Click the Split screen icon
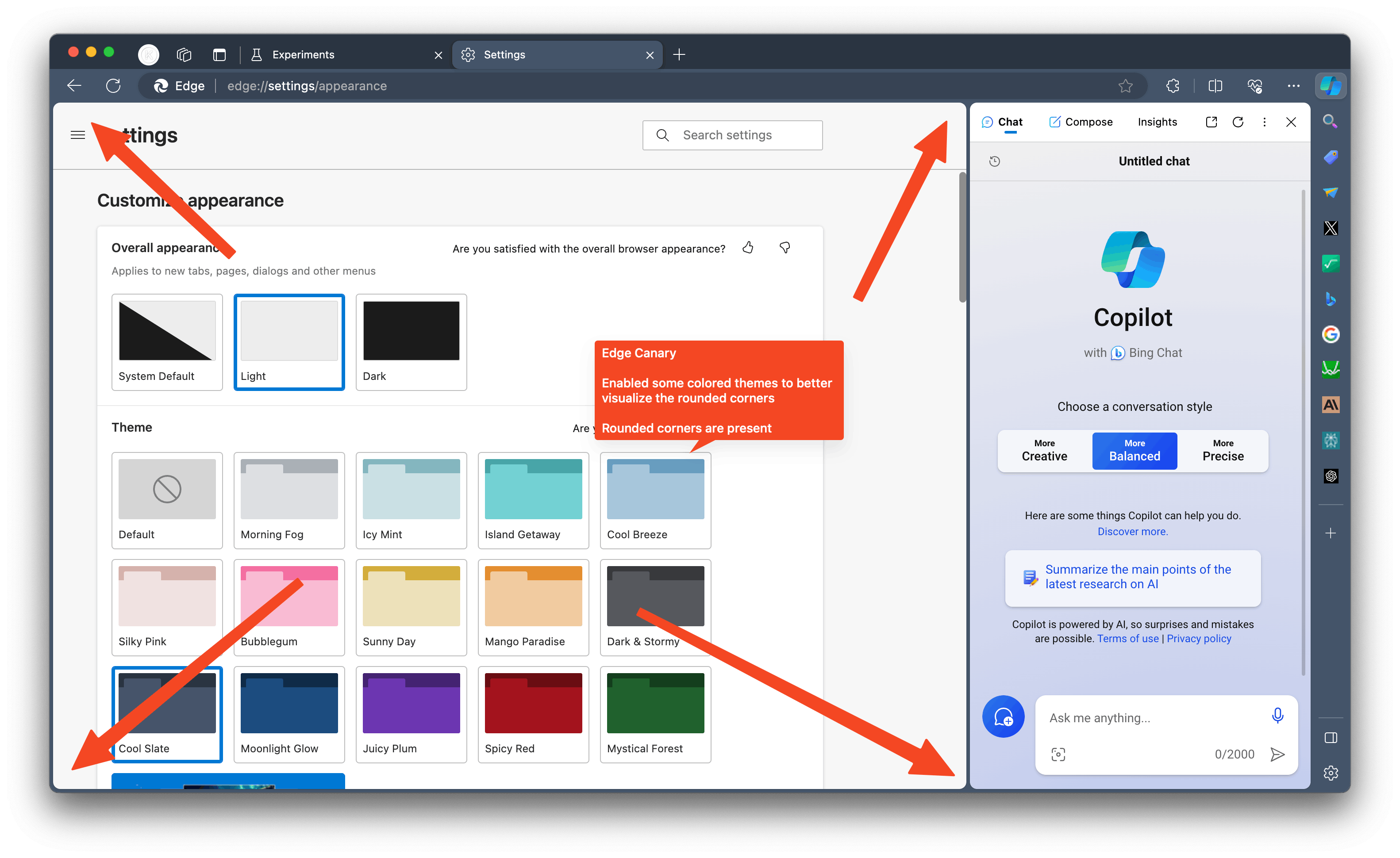 (1215, 86)
